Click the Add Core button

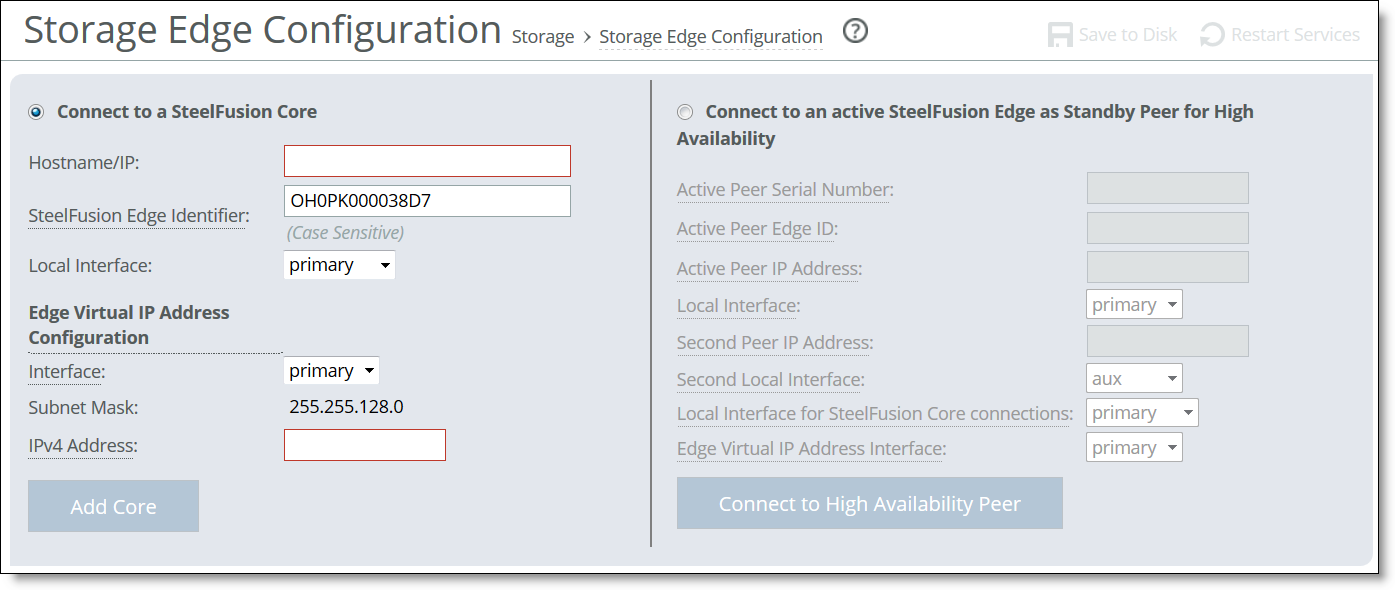(x=113, y=506)
